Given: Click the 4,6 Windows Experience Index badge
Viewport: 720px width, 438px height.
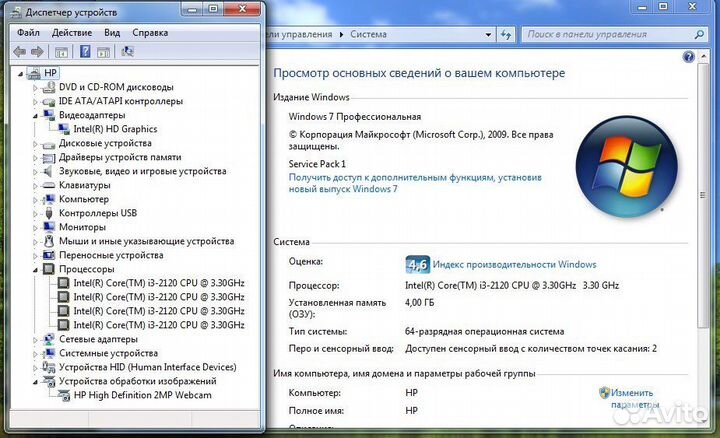Looking at the screenshot, I should pyautogui.click(x=417, y=264).
